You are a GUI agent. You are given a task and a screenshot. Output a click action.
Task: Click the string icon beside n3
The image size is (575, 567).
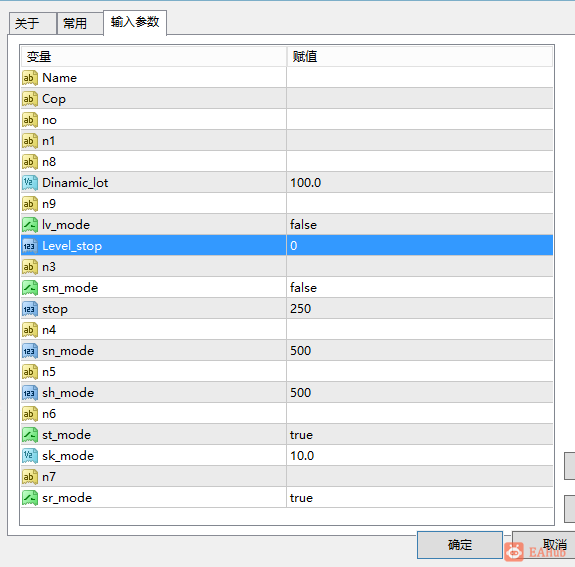coord(30,267)
